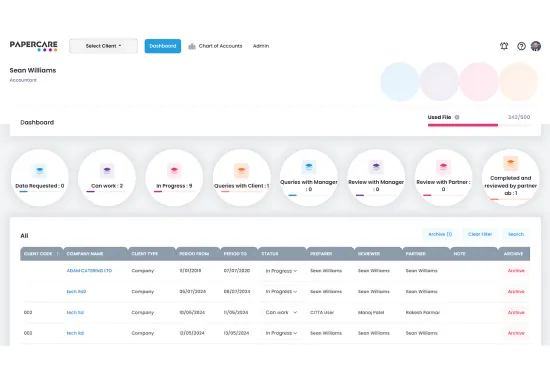Filter by Queries with Client : 1 card
The width and height of the screenshot is (550, 380).
pos(241,178)
